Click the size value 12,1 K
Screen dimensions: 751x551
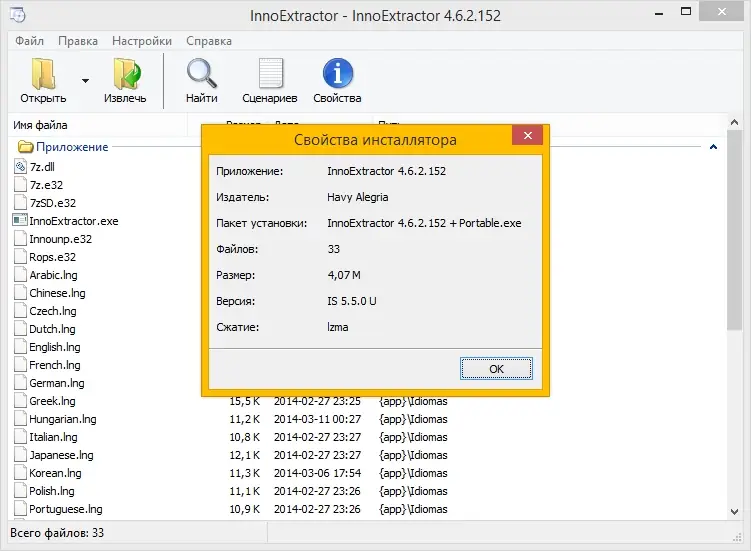point(245,455)
